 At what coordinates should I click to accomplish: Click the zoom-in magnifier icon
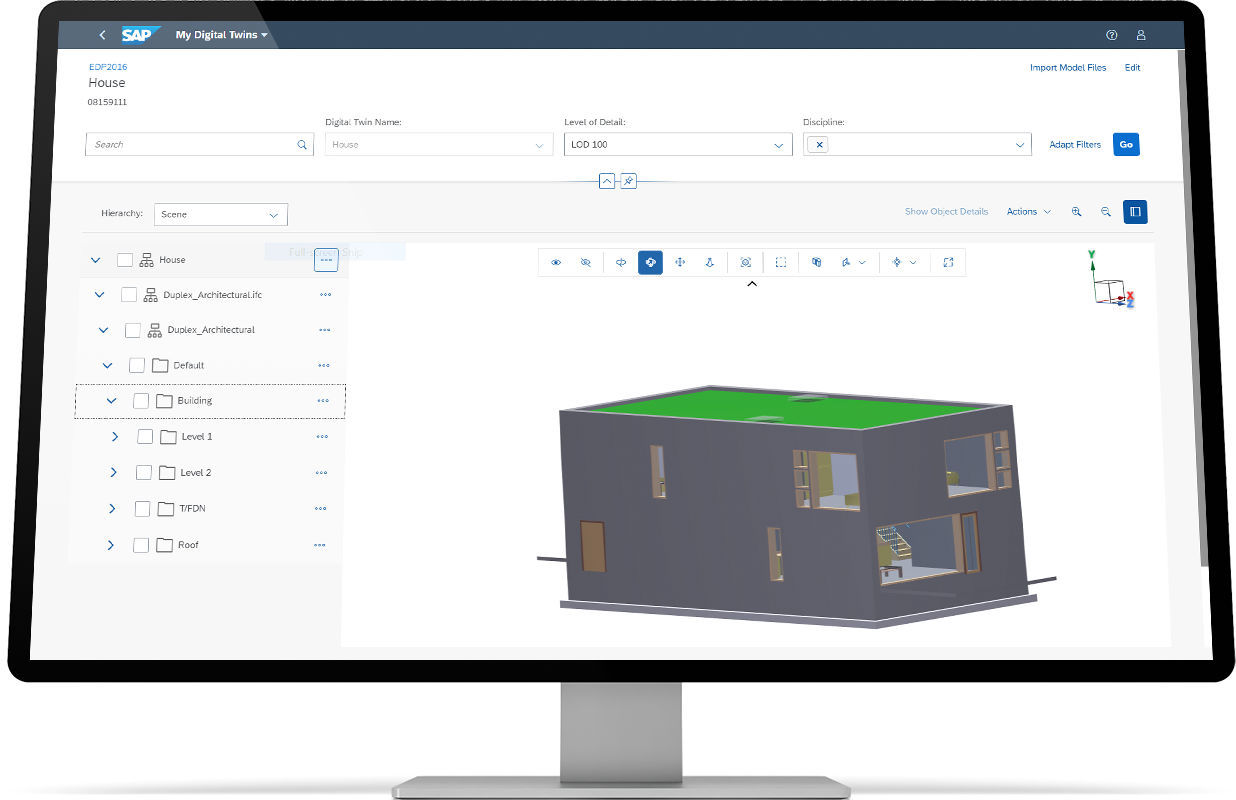(1077, 211)
